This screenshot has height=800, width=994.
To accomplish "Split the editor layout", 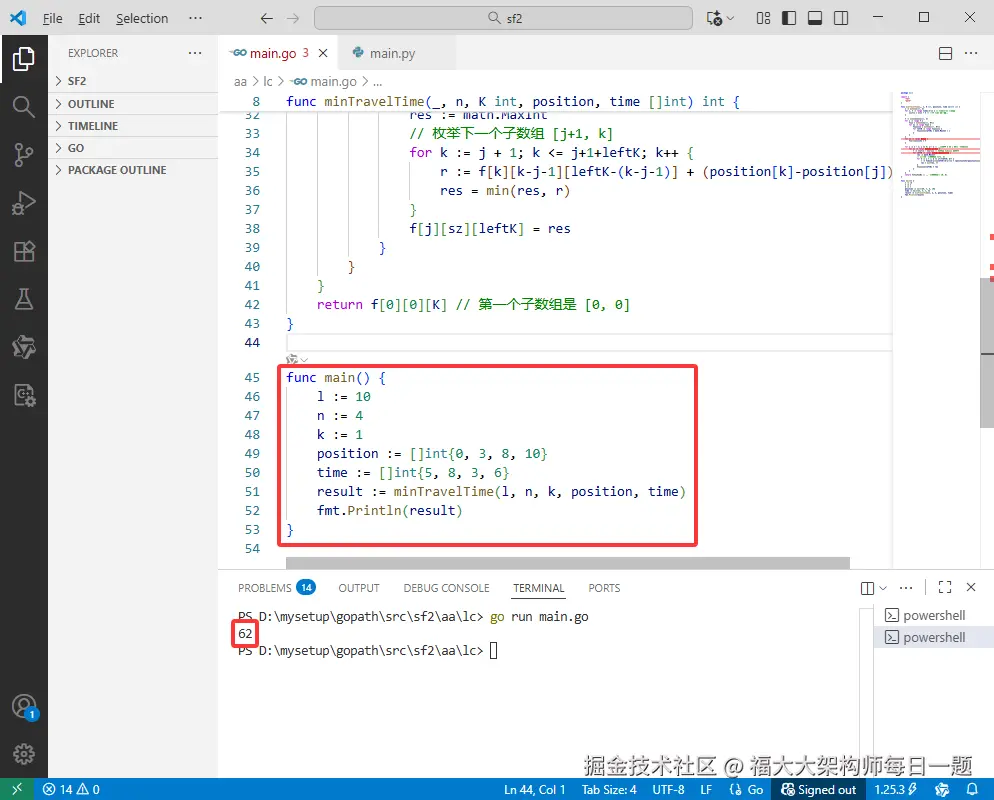I will (945, 53).
